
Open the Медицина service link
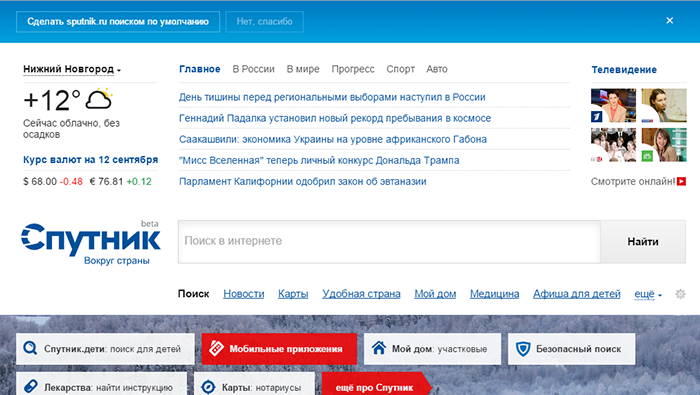coord(494,294)
